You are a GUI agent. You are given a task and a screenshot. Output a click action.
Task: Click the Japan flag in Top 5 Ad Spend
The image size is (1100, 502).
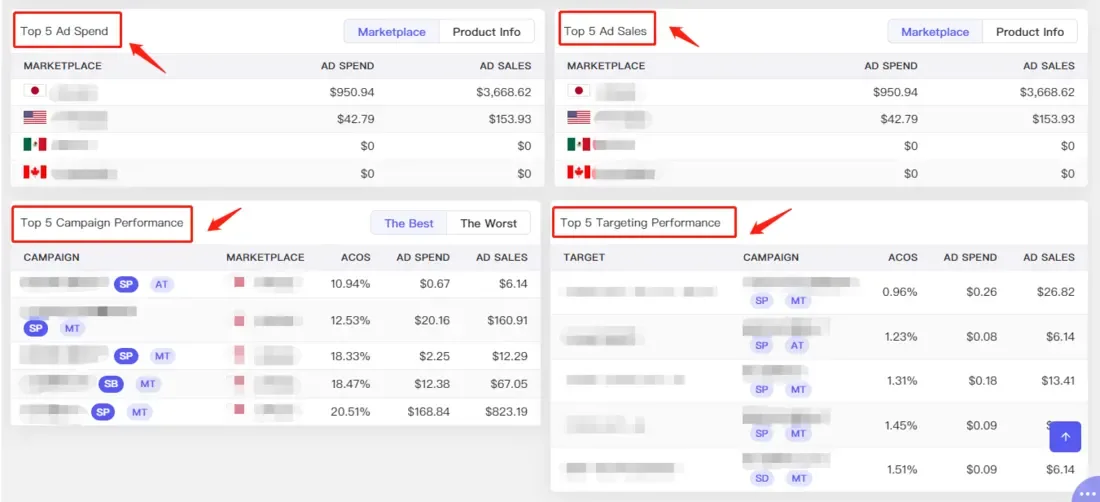pos(34,90)
